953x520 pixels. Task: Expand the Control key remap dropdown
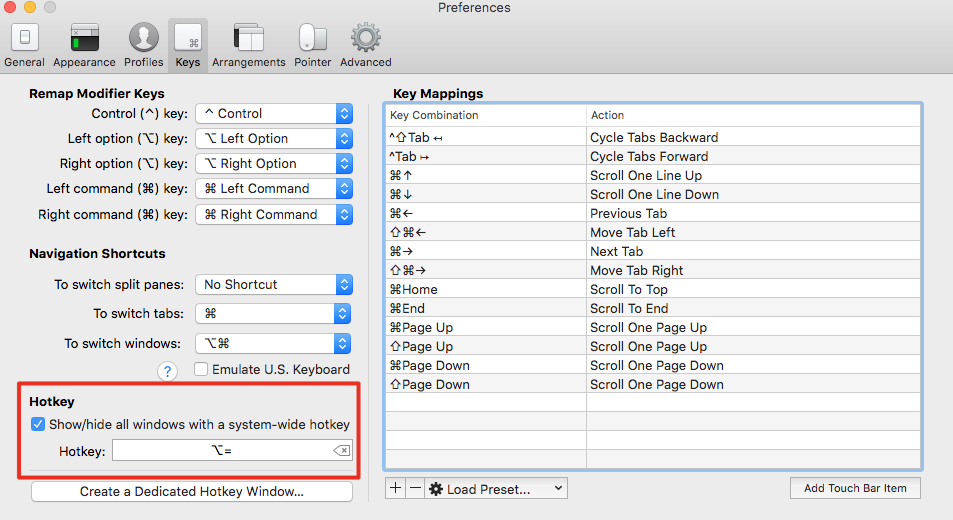274,114
